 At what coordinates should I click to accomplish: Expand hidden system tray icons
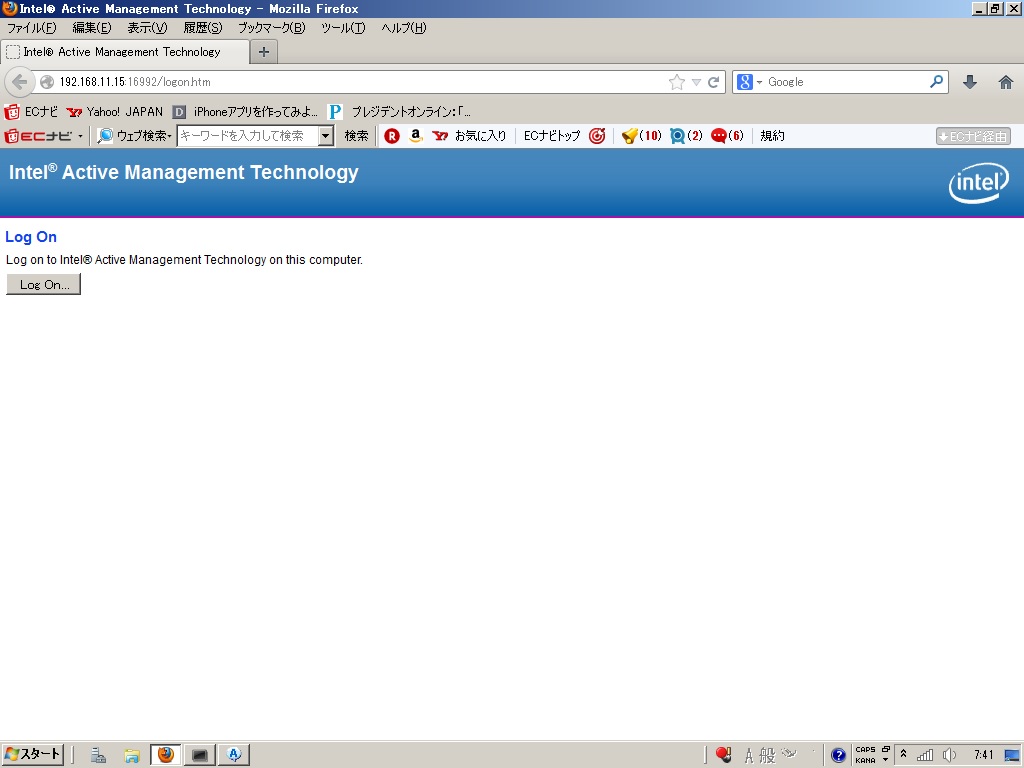(x=903, y=754)
